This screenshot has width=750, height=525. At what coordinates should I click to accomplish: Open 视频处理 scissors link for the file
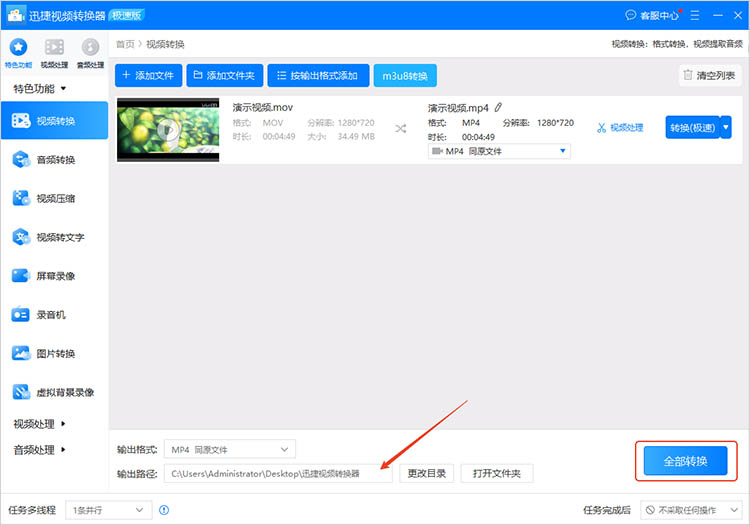(x=620, y=128)
